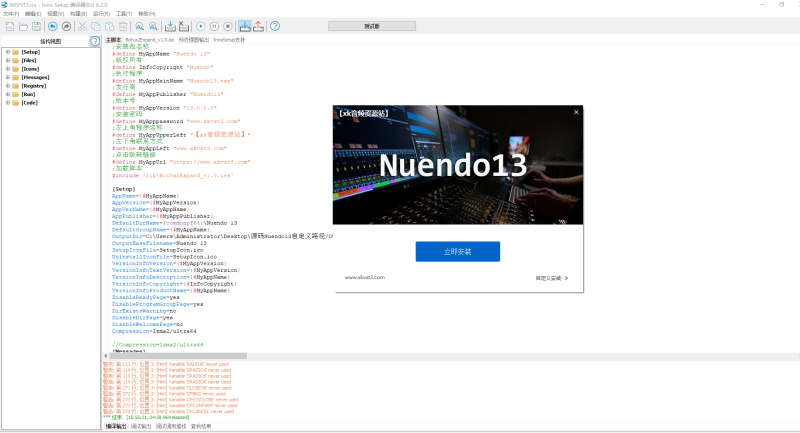Open the 帮助(H) menu
Screen dimensions: 800x433
(147, 14)
